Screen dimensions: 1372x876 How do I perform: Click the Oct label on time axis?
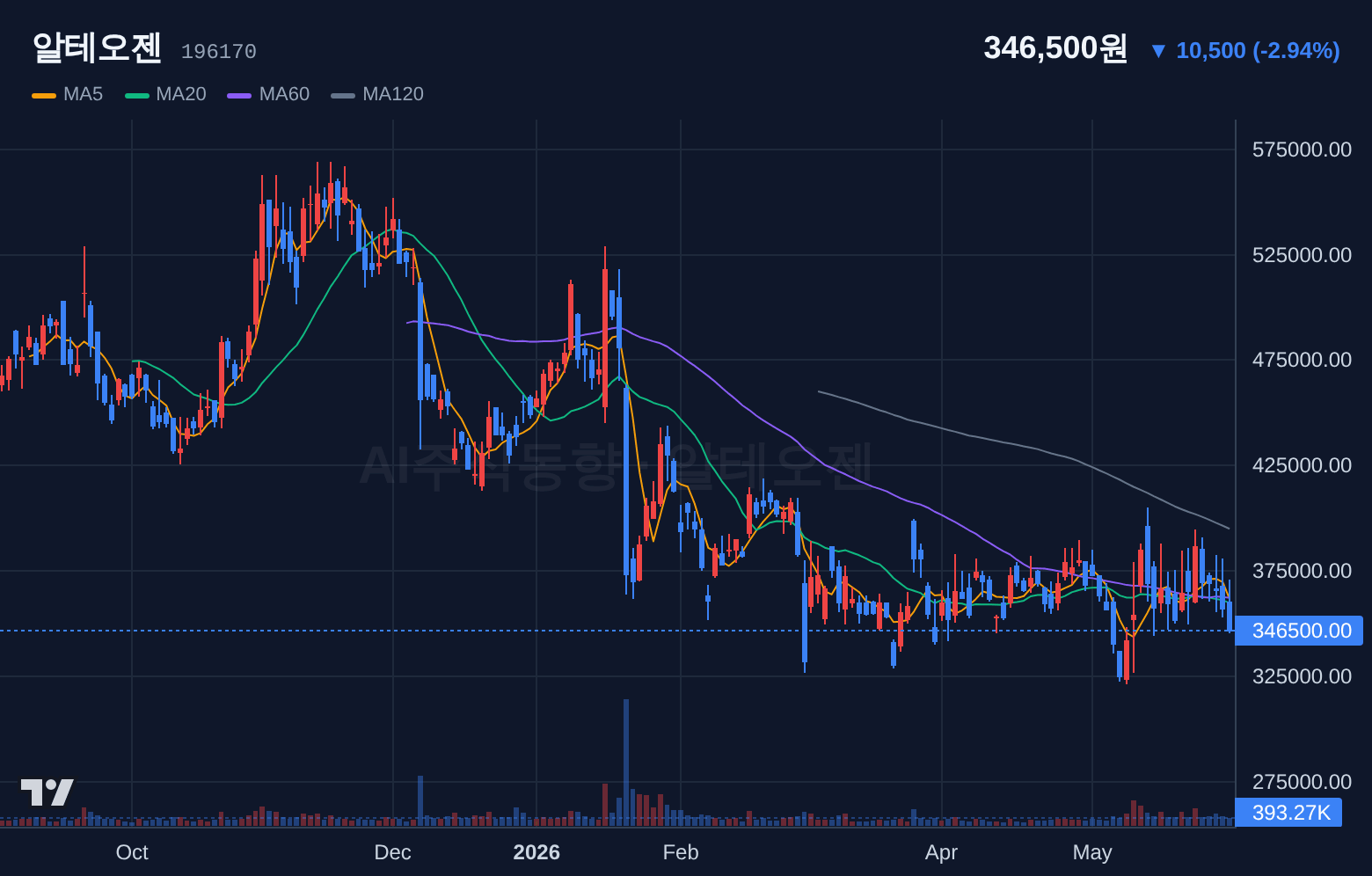click(132, 852)
